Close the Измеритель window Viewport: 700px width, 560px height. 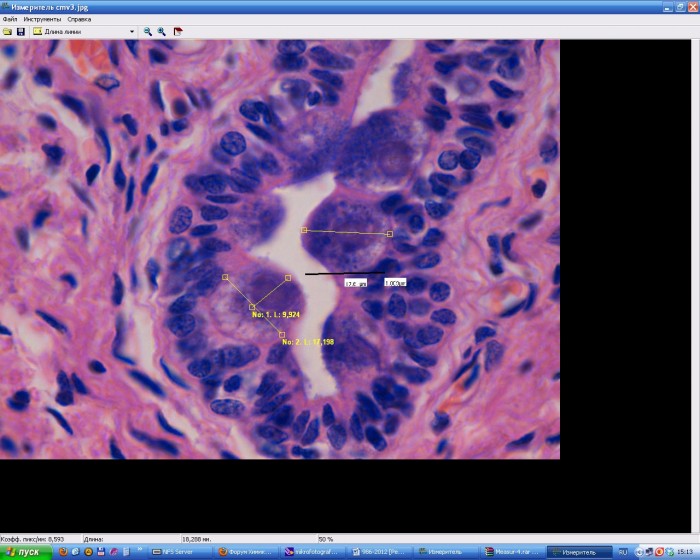693,7
